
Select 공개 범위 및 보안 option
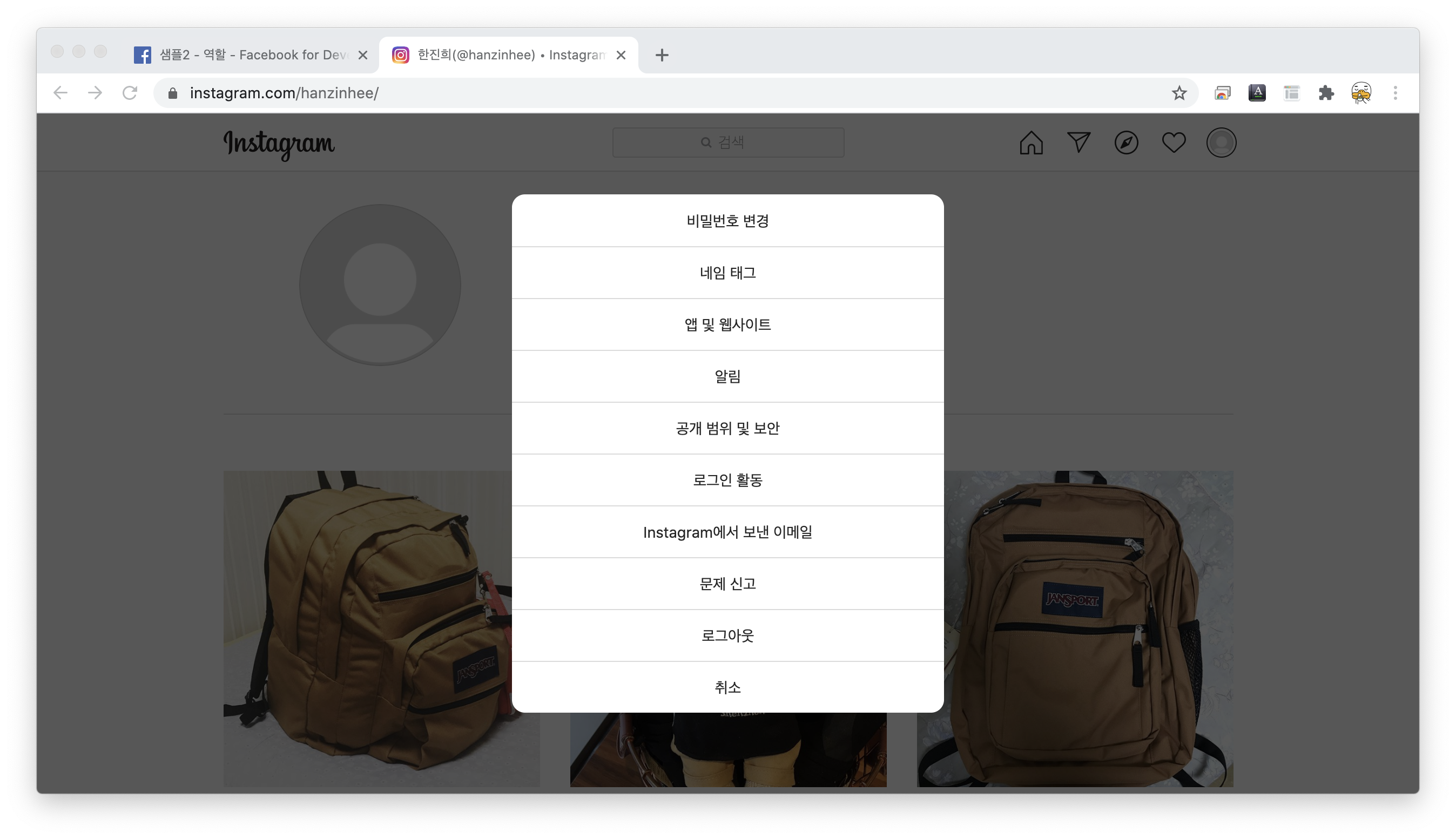(727, 429)
